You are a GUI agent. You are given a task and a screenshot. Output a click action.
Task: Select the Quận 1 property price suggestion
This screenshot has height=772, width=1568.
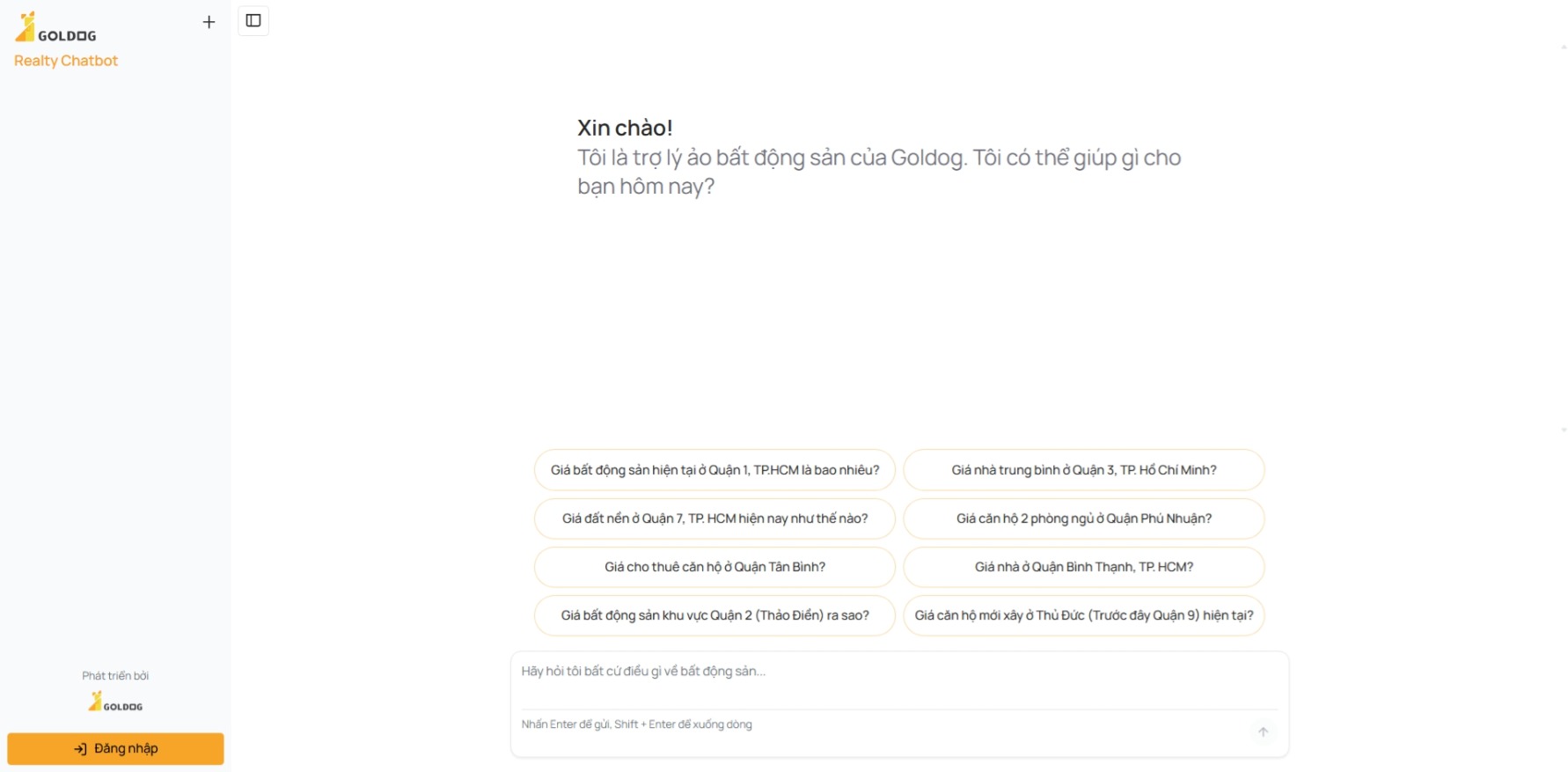(x=714, y=470)
